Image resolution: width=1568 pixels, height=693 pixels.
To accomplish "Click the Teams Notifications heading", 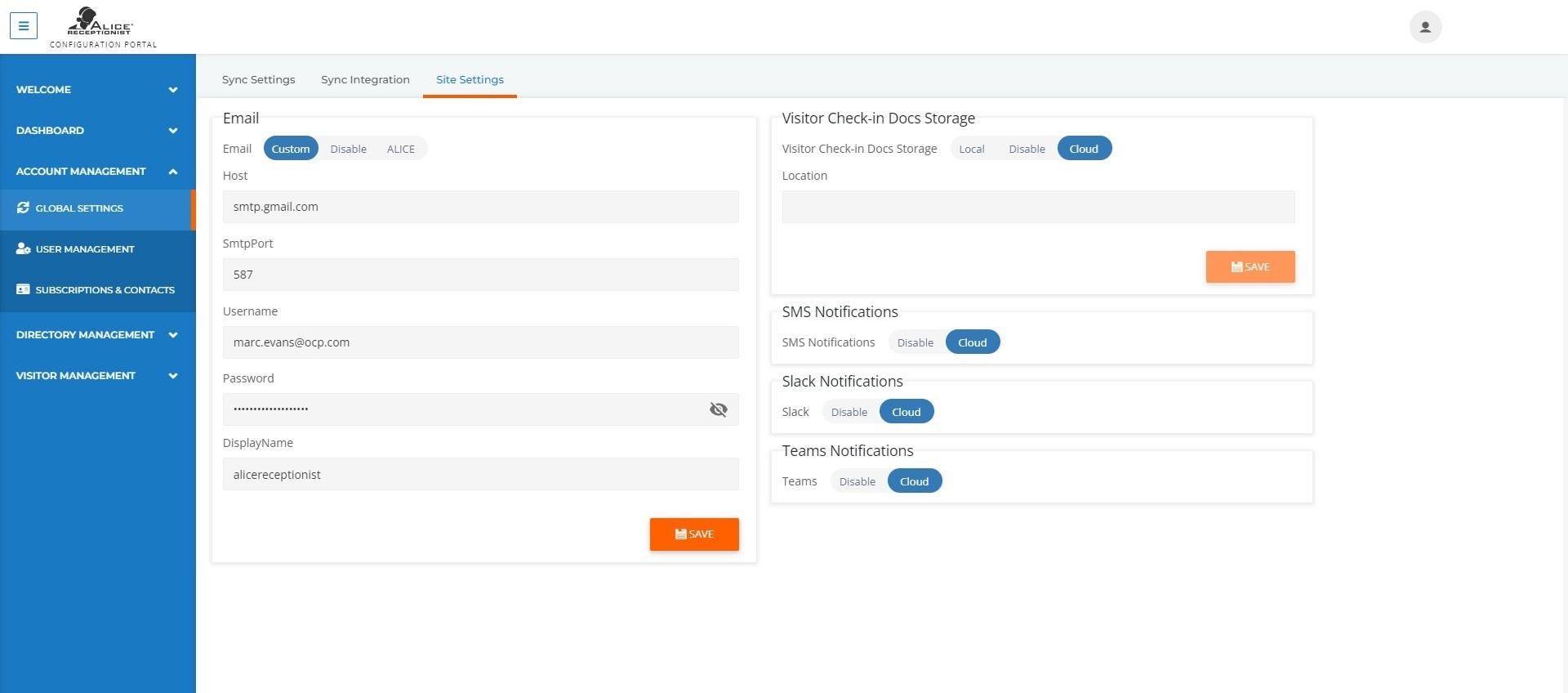I will (x=848, y=451).
